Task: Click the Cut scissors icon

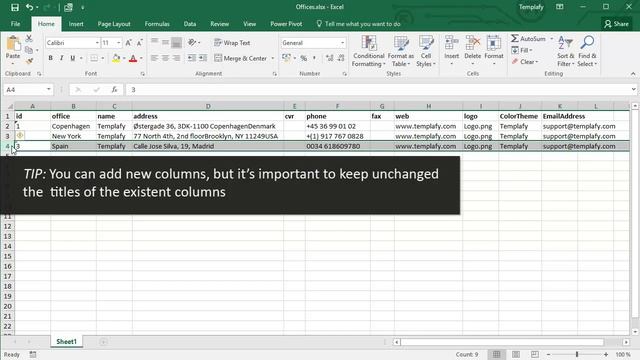Action: 29,39
